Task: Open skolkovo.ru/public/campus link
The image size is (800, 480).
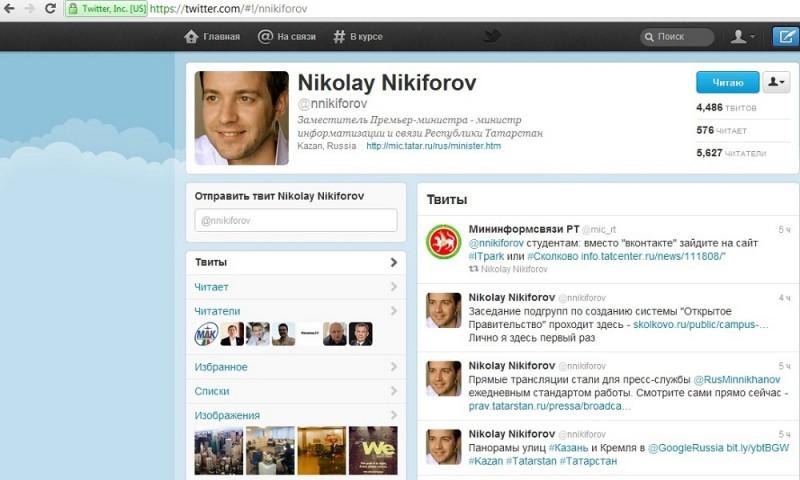Action: [x=701, y=324]
